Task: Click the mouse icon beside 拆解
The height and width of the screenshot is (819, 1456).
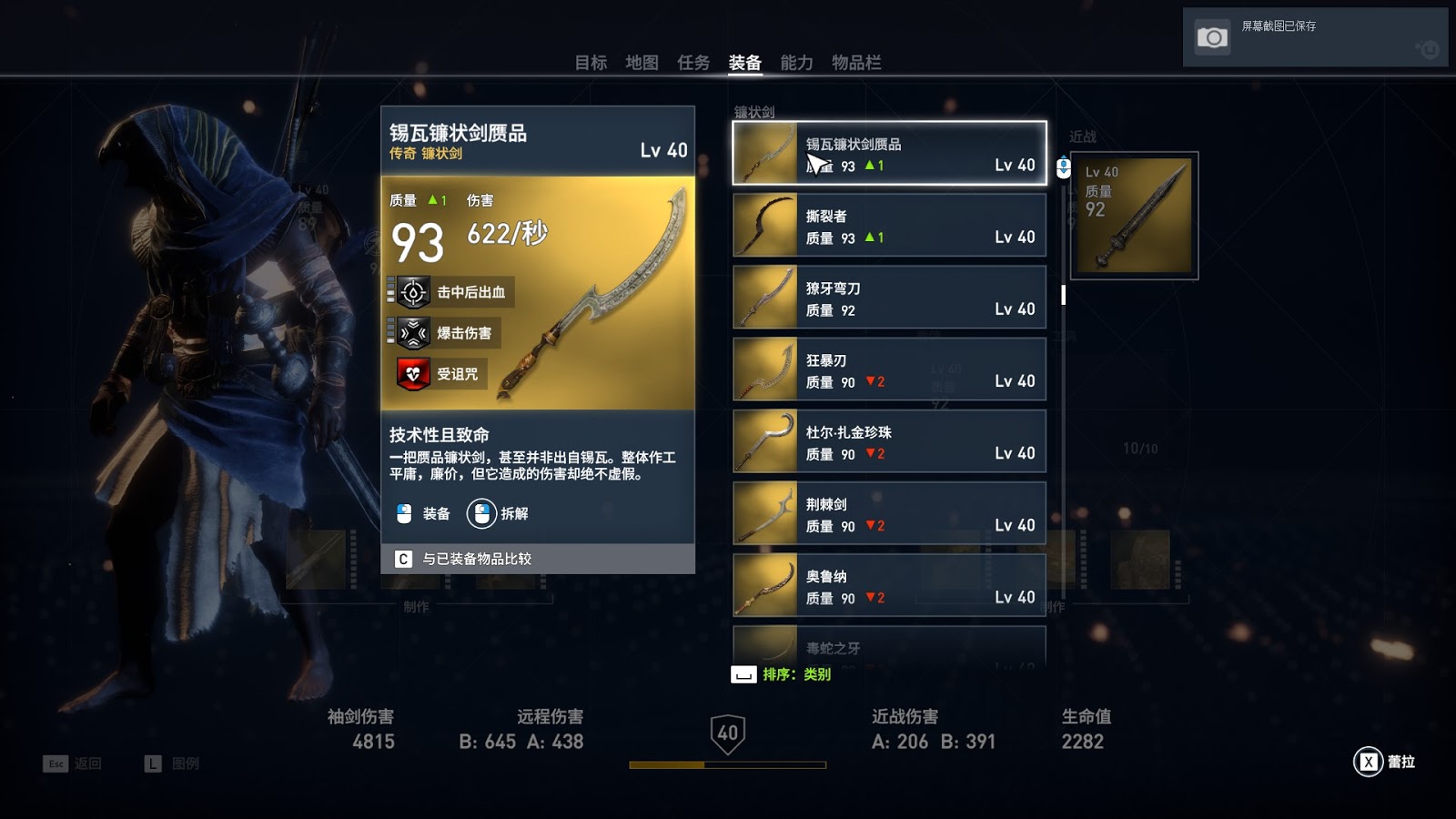Action: click(481, 513)
